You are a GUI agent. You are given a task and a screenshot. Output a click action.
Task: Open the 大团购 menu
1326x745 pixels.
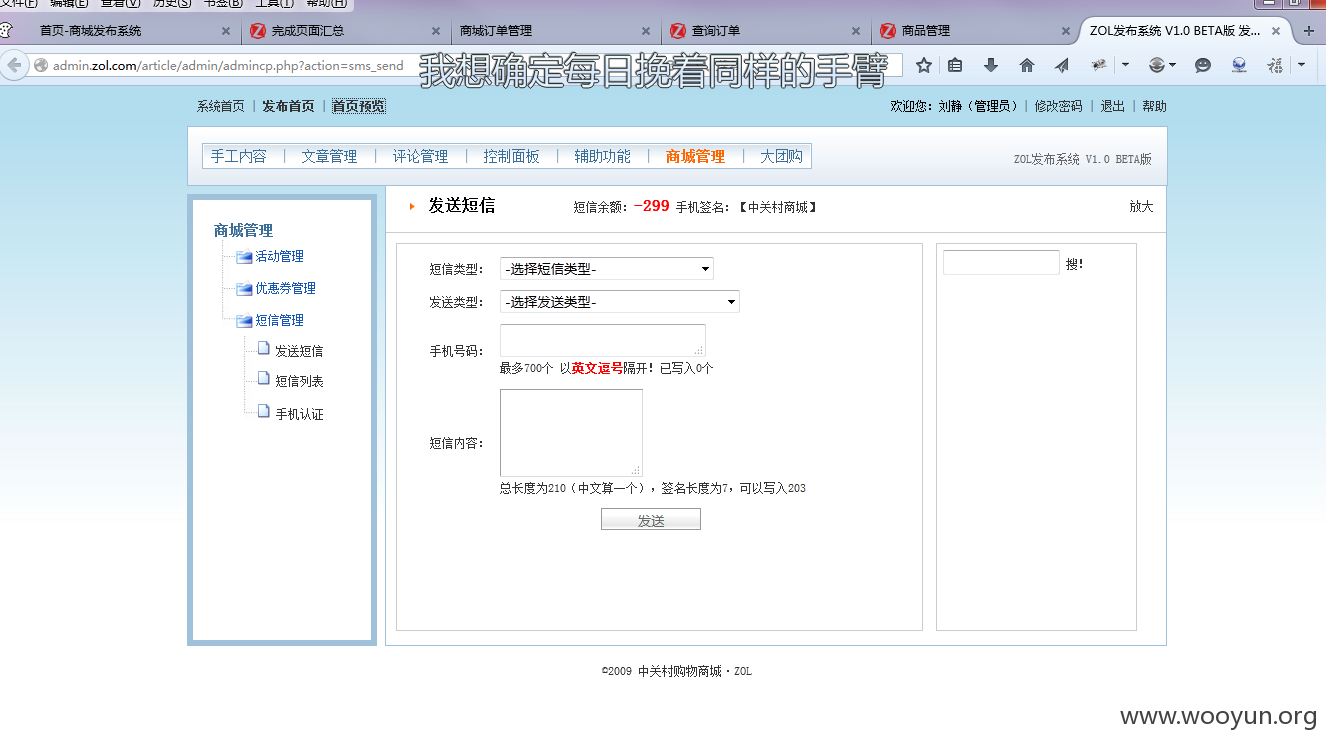point(781,157)
